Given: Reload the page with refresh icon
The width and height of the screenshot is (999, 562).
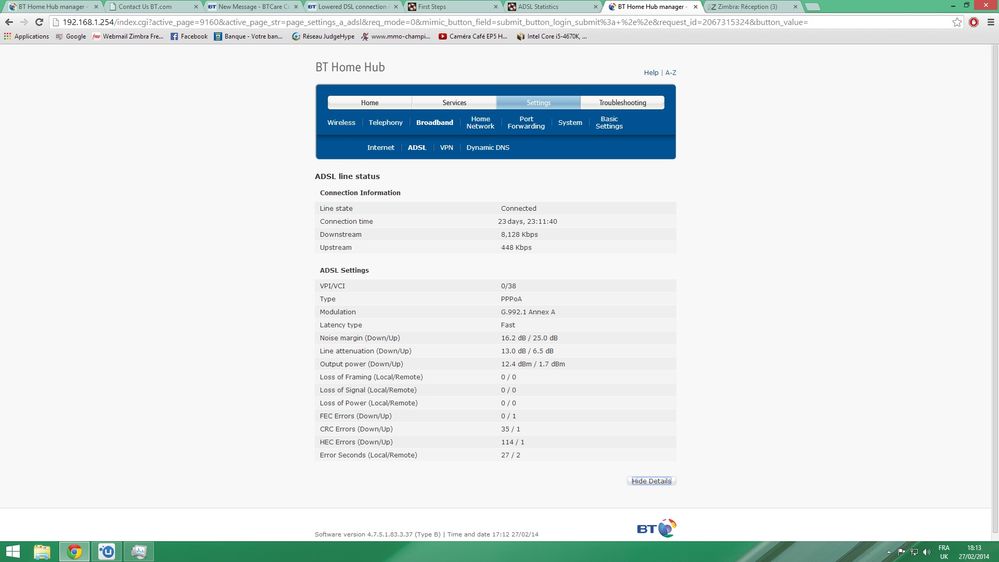Looking at the screenshot, I should [39, 22].
